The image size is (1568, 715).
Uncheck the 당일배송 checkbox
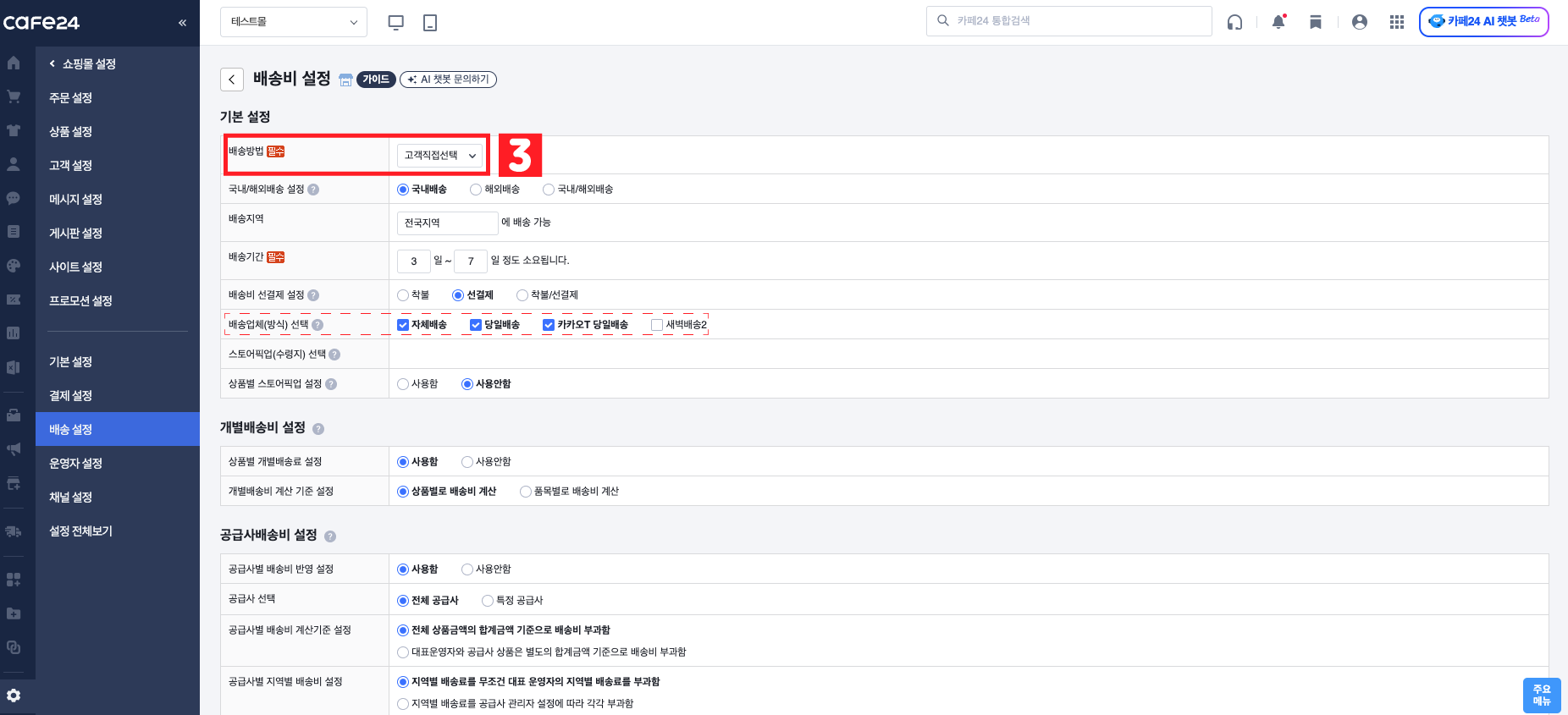coord(476,325)
